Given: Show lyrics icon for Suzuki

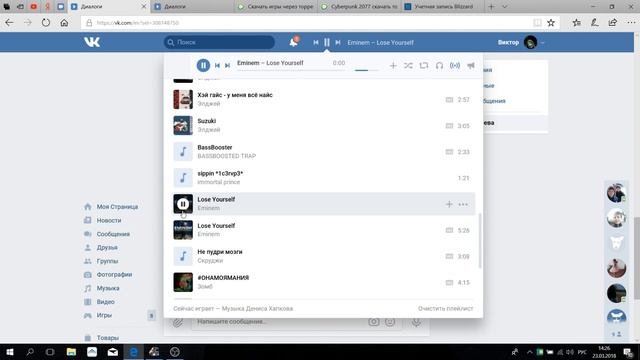Looking at the screenshot, I should (449, 126).
